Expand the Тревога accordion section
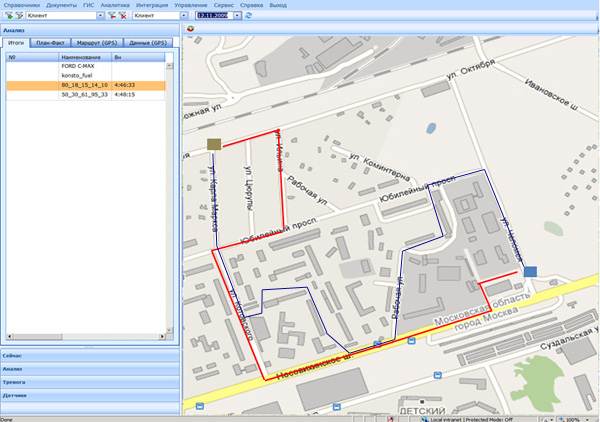The image size is (600, 422). (x=90, y=382)
